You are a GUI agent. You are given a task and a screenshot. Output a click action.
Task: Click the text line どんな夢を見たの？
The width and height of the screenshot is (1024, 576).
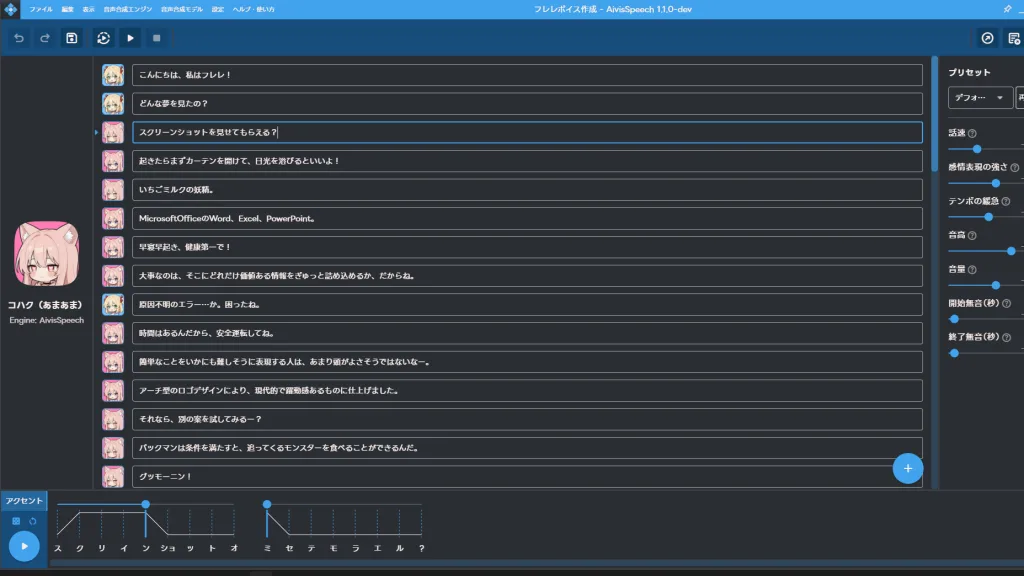tap(527, 104)
